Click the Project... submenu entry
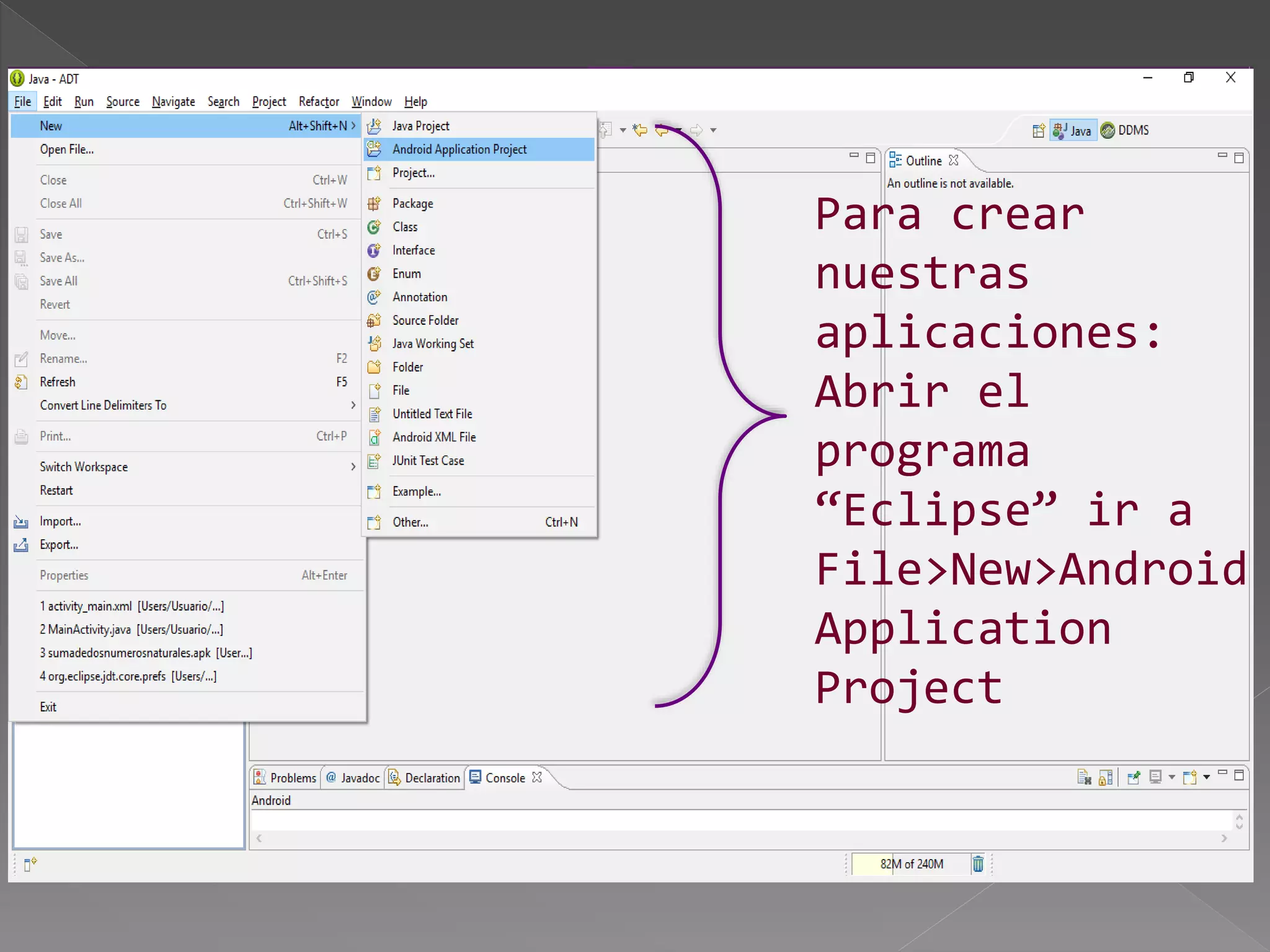The height and width of the screenshot is (952, 1270). pyautogui.click(x=479, y=173)
